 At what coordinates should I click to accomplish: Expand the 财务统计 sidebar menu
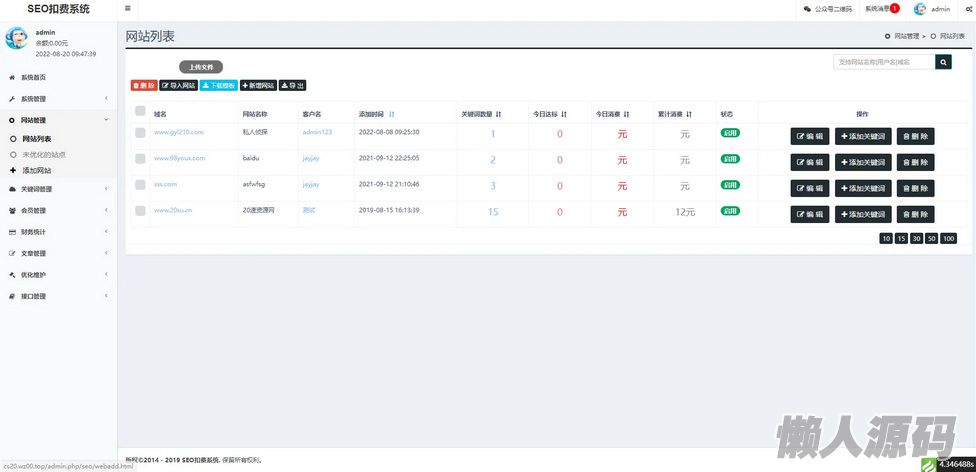coord(59,232)
